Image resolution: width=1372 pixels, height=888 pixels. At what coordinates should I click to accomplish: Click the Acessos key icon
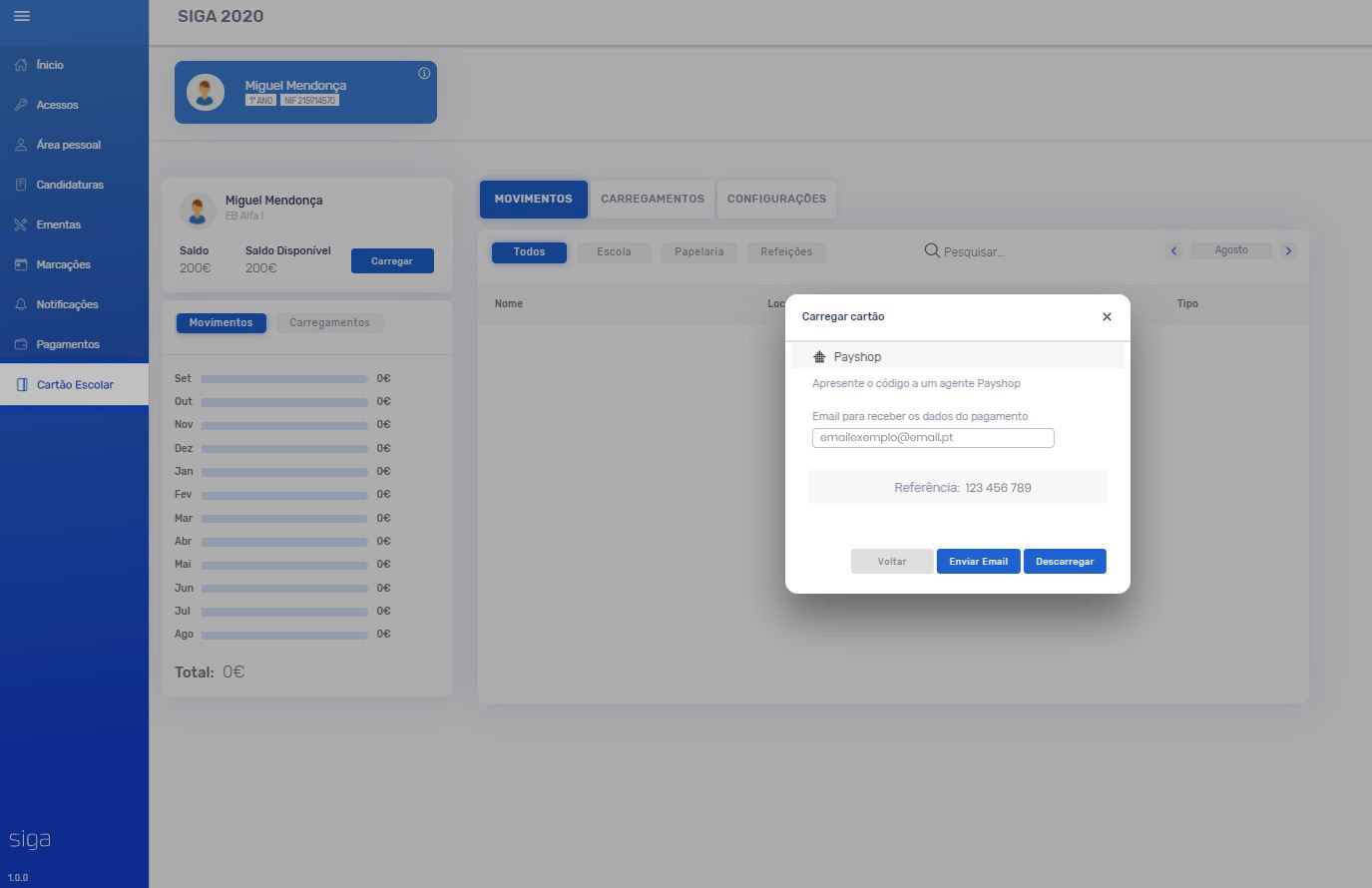21,105
